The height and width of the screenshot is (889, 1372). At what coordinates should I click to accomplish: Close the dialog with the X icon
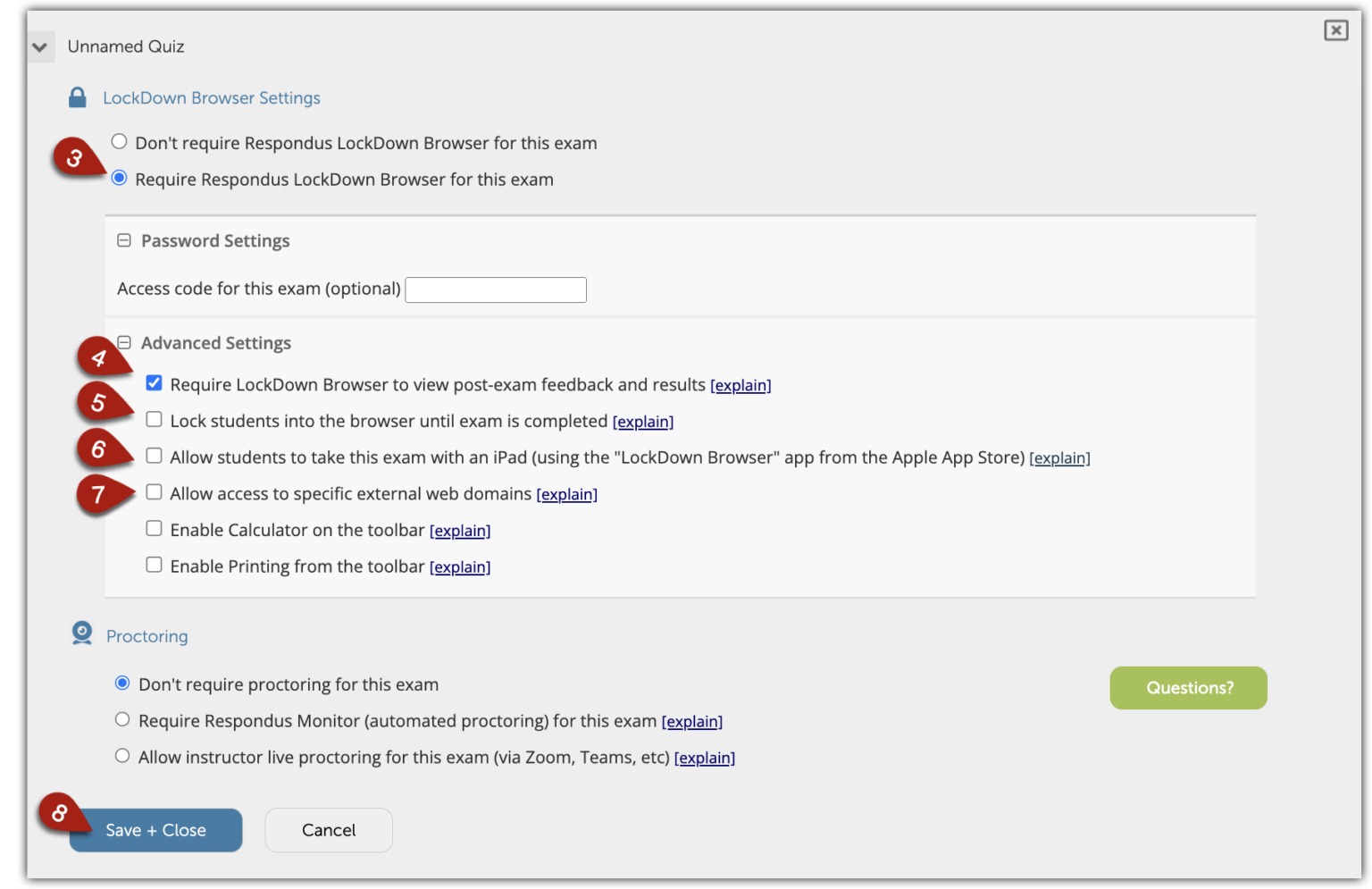tap(1335, 30)
